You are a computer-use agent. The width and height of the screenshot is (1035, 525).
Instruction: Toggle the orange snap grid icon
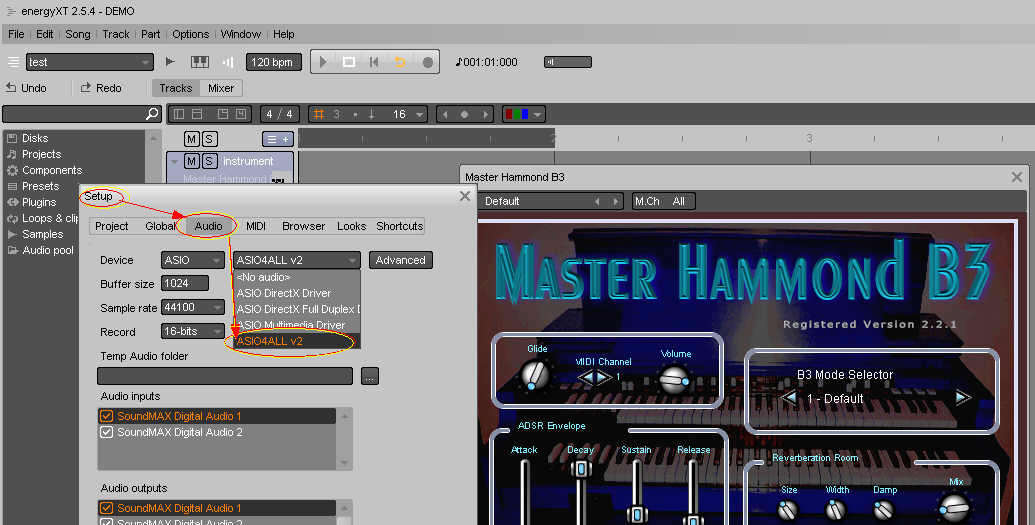pyautogui.click(x=319, y=114)
